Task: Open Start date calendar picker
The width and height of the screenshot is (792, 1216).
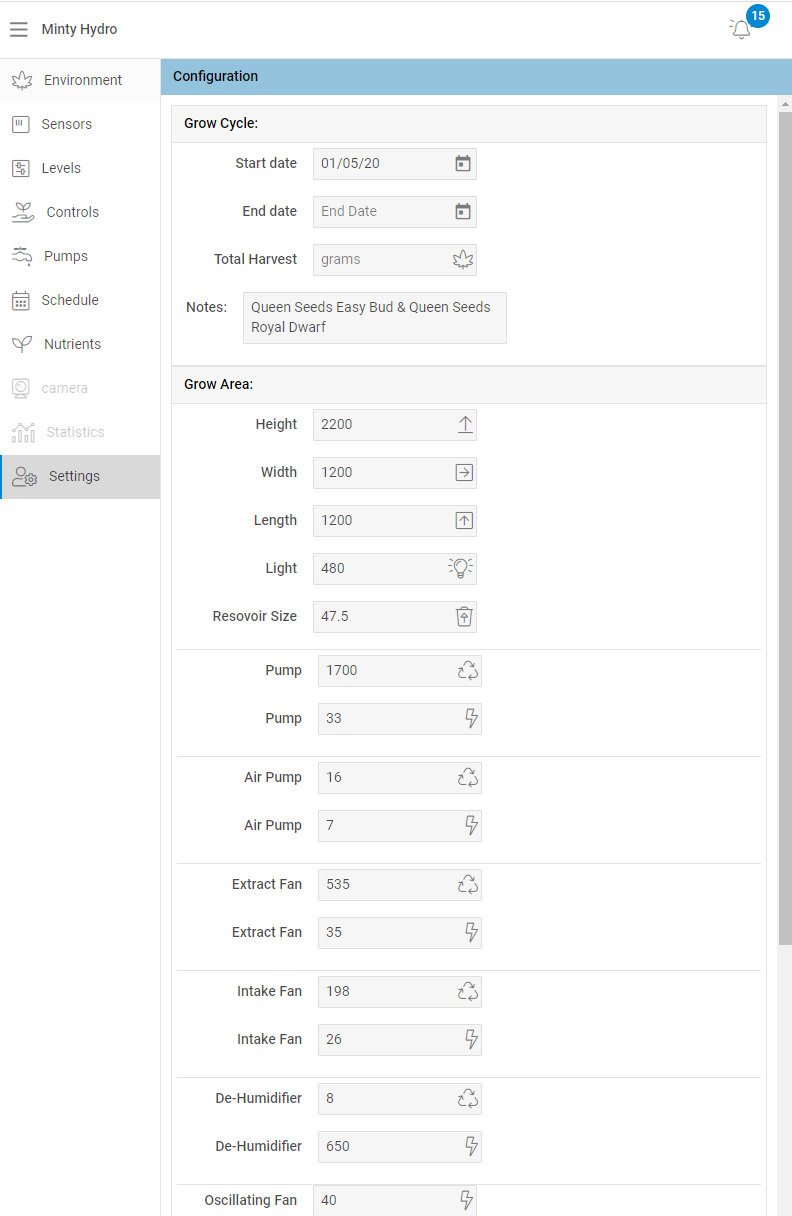Action: [462, 164]
